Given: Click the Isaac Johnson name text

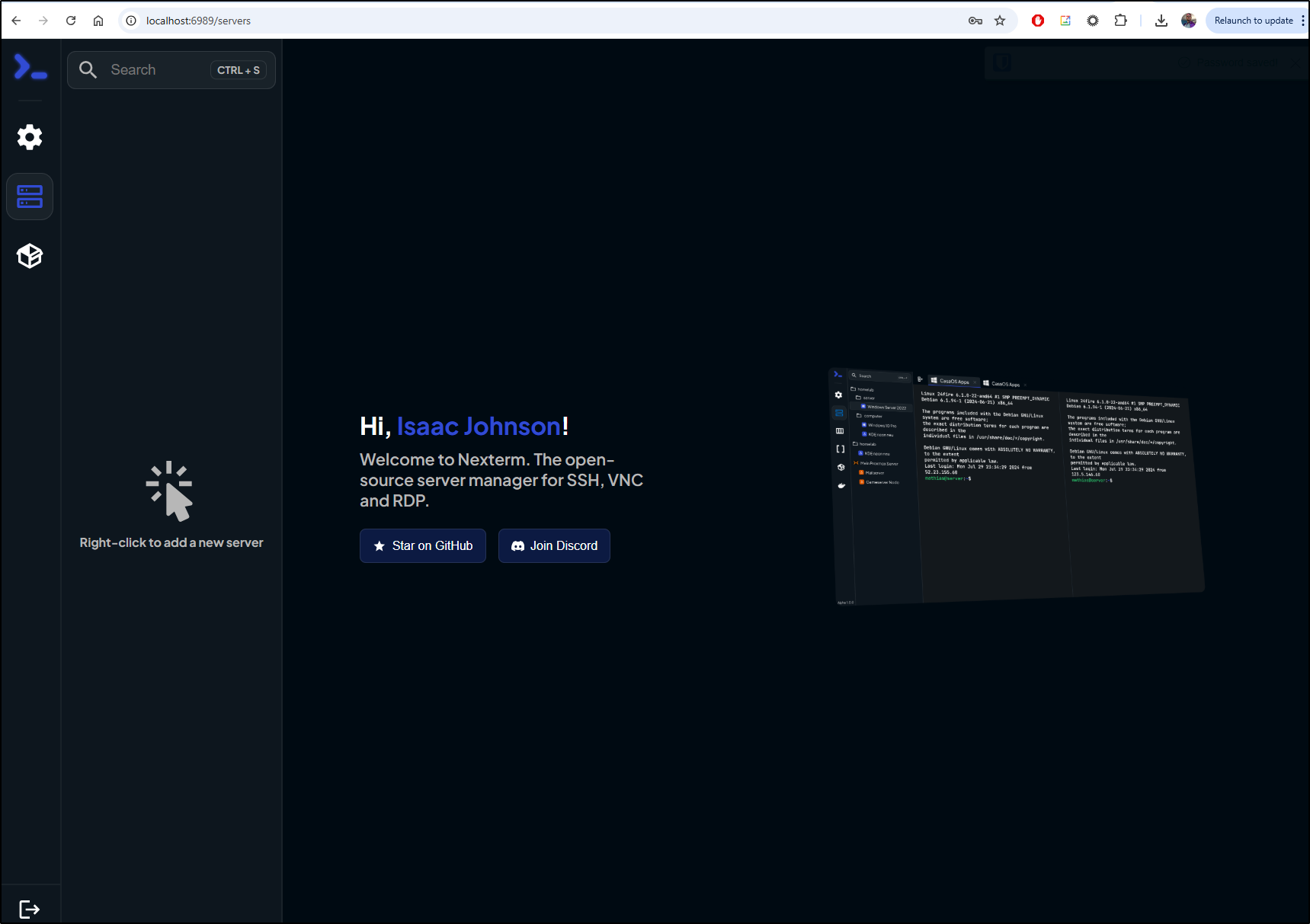Looking at the screenshot, I should (x=479, y=427).
